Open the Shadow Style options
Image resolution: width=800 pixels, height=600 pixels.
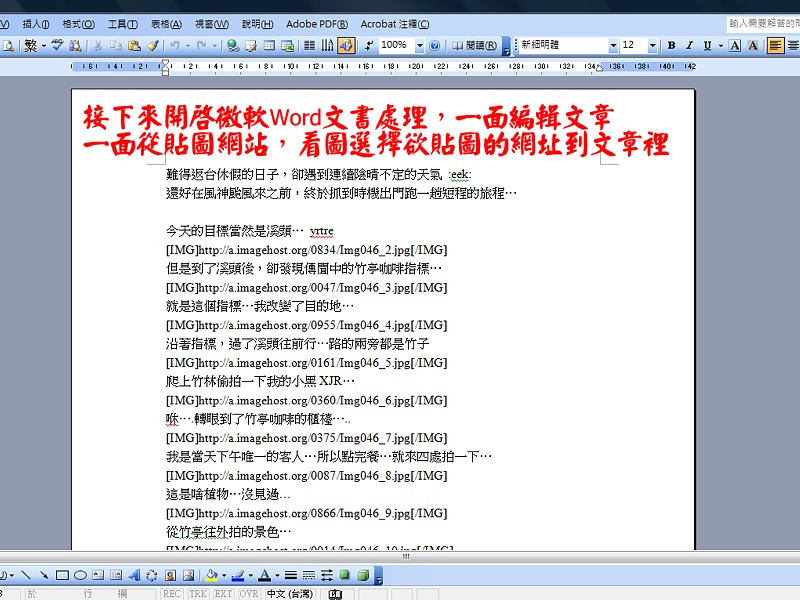[345, 576]
